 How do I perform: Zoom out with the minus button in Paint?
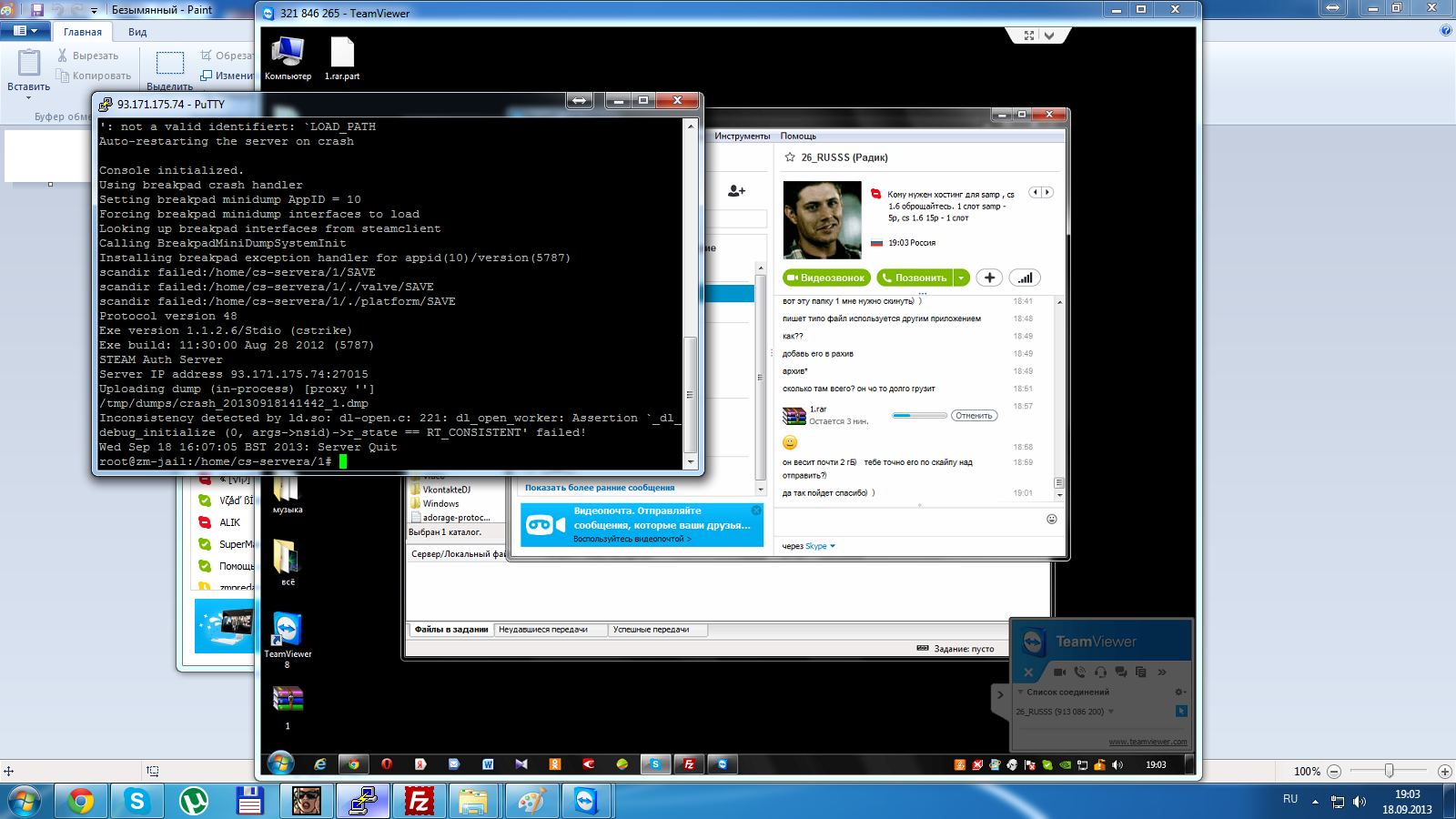point(1334,771)
